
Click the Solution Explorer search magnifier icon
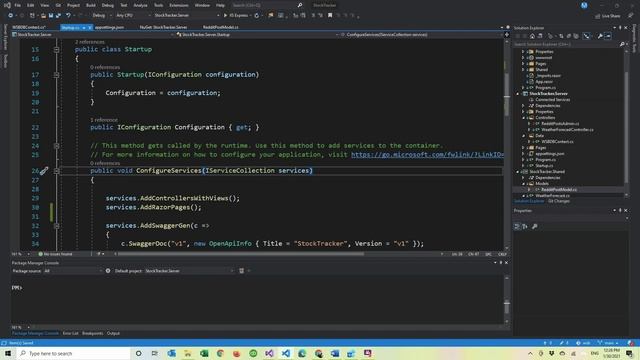click(x=622, y=44)
